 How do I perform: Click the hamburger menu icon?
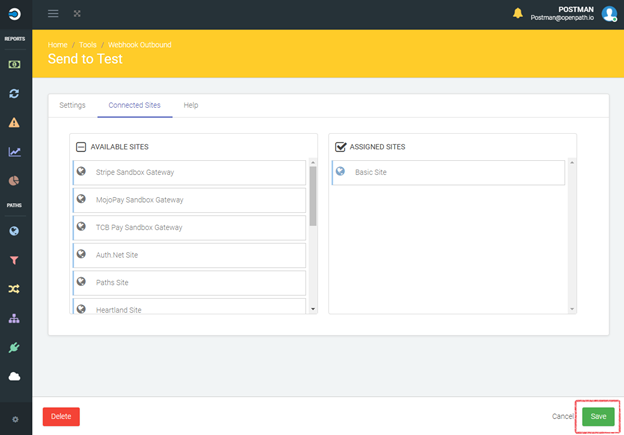click(53, 14)
